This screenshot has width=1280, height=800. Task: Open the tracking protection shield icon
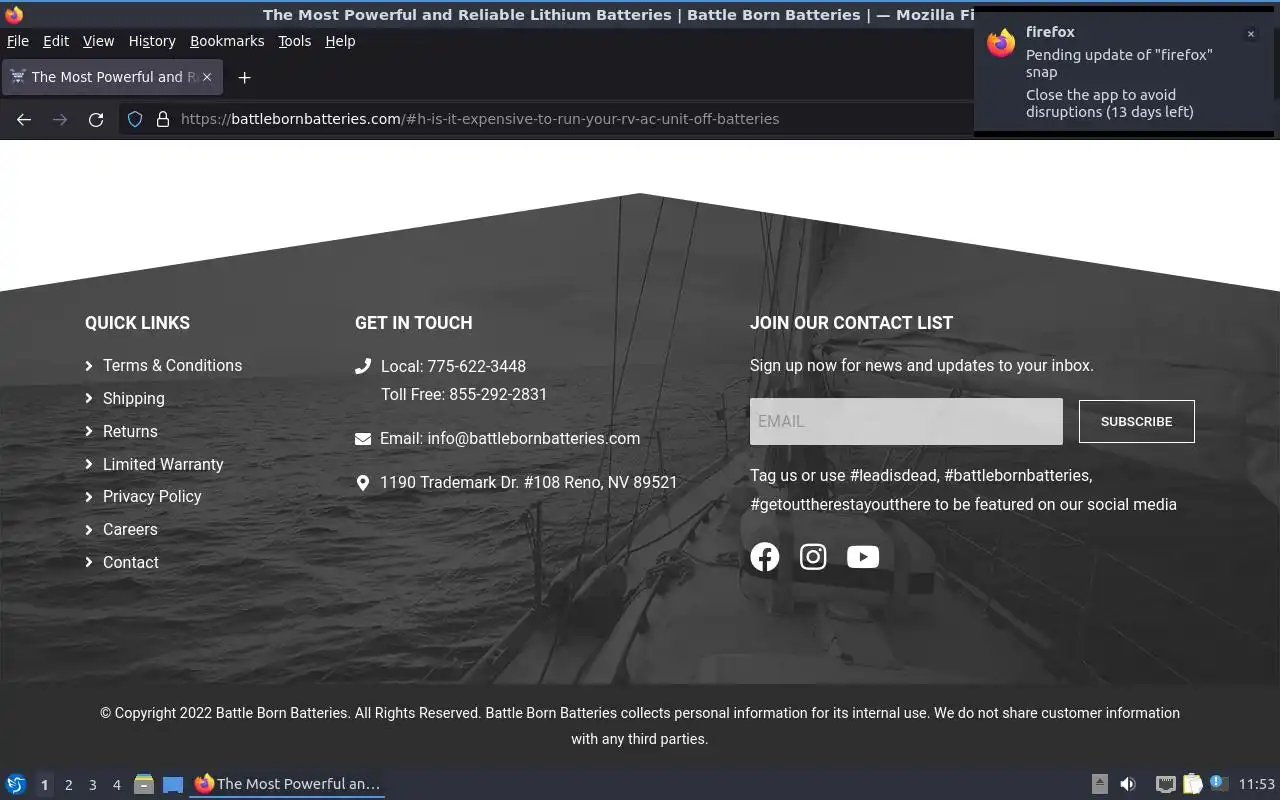coord(135,119)
